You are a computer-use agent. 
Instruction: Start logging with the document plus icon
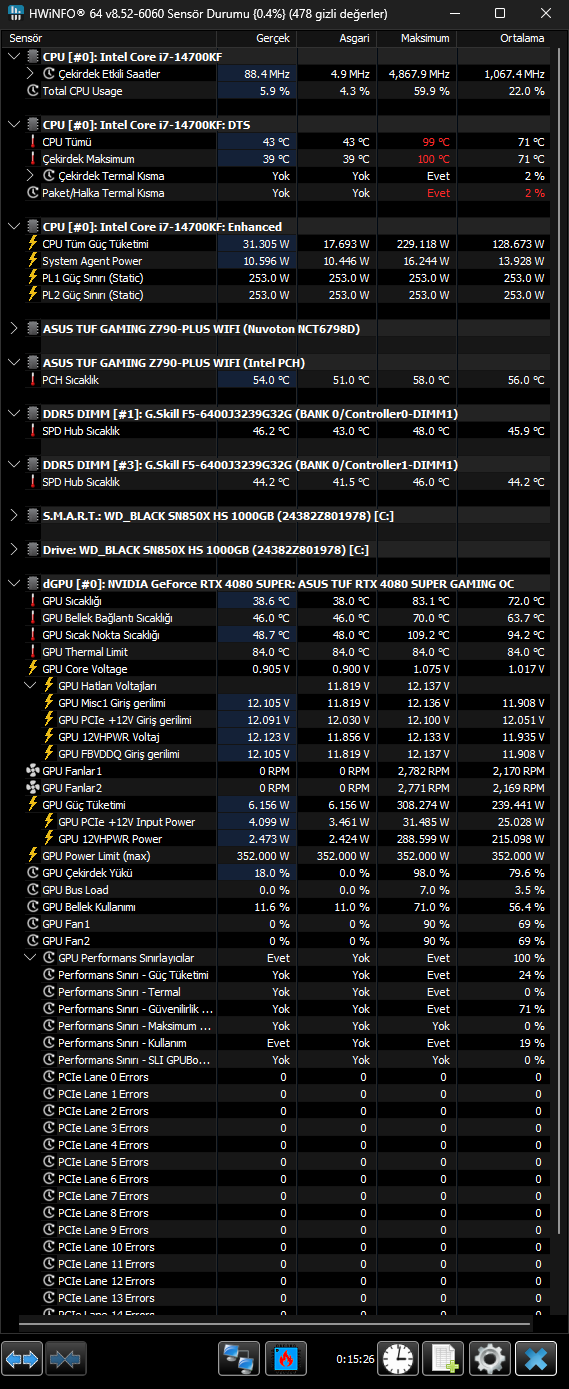(x=443, y=1359)
